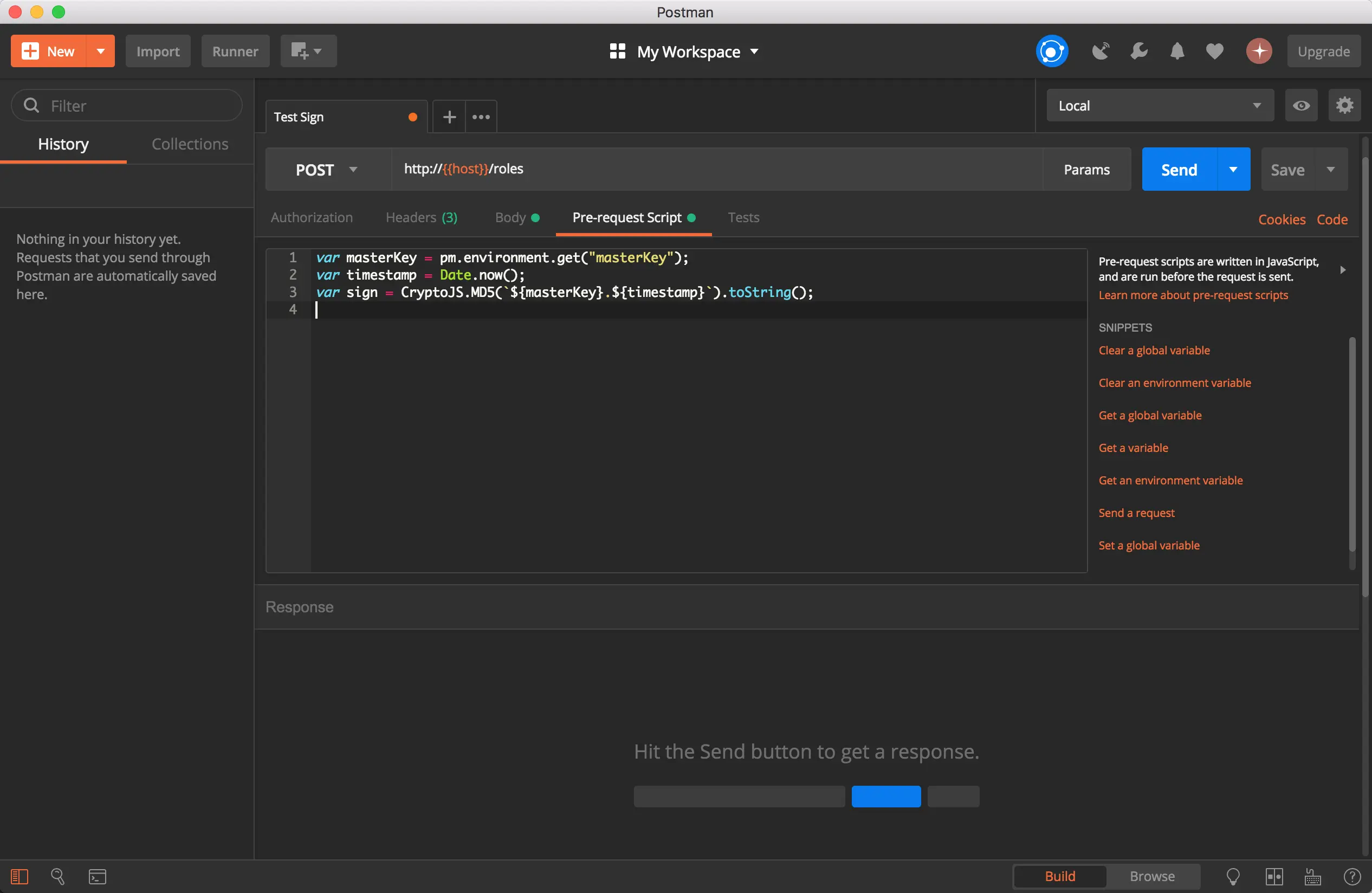Open the interceptor satellite icon
The height and width of the screenshot is (893, 1372).
[x=1100, y=51]
